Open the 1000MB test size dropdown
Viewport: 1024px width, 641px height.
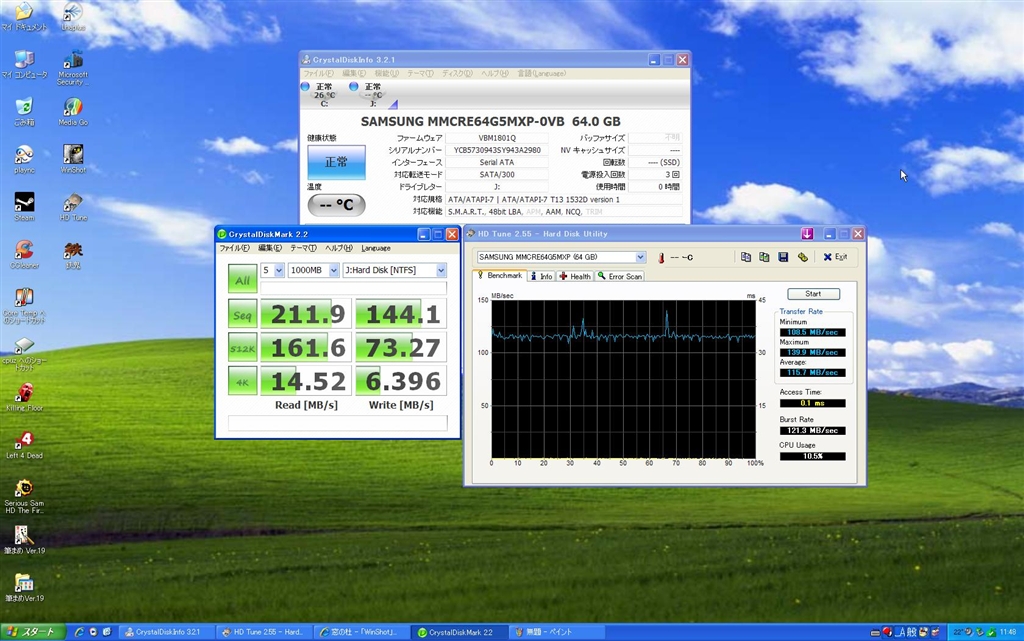[x=313, y=270]
